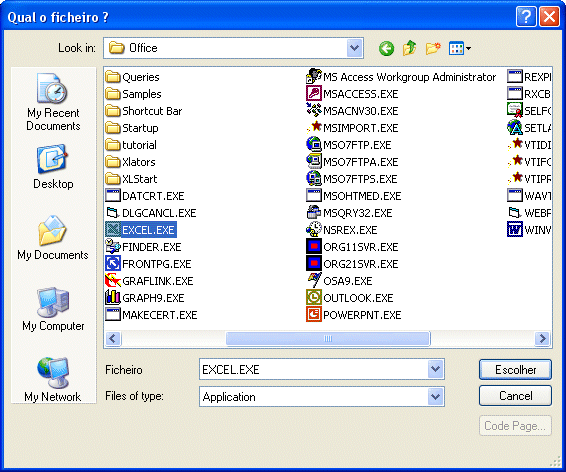The image size is (566, 472).
Task: Click the Back navigation arrow icon
Action: pos(386,48)
